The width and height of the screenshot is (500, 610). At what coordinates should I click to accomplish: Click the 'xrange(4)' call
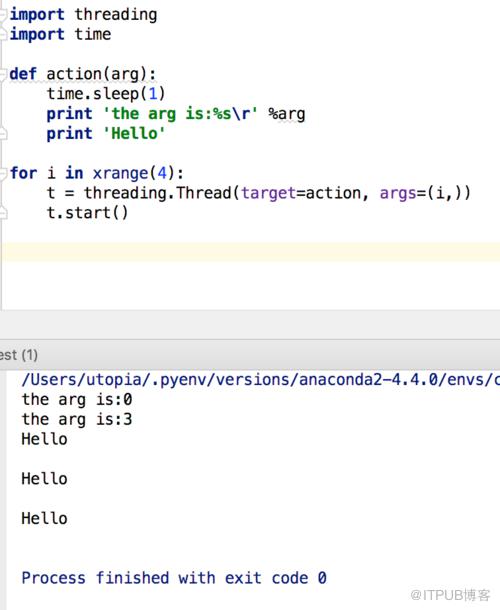coord(134,173)
